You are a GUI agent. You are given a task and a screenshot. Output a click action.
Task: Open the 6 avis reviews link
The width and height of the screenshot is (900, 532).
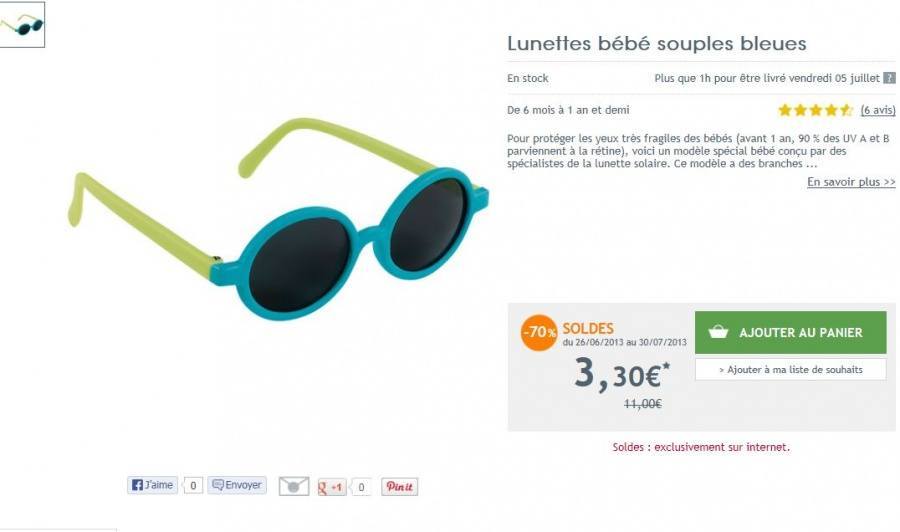point(877,110)
